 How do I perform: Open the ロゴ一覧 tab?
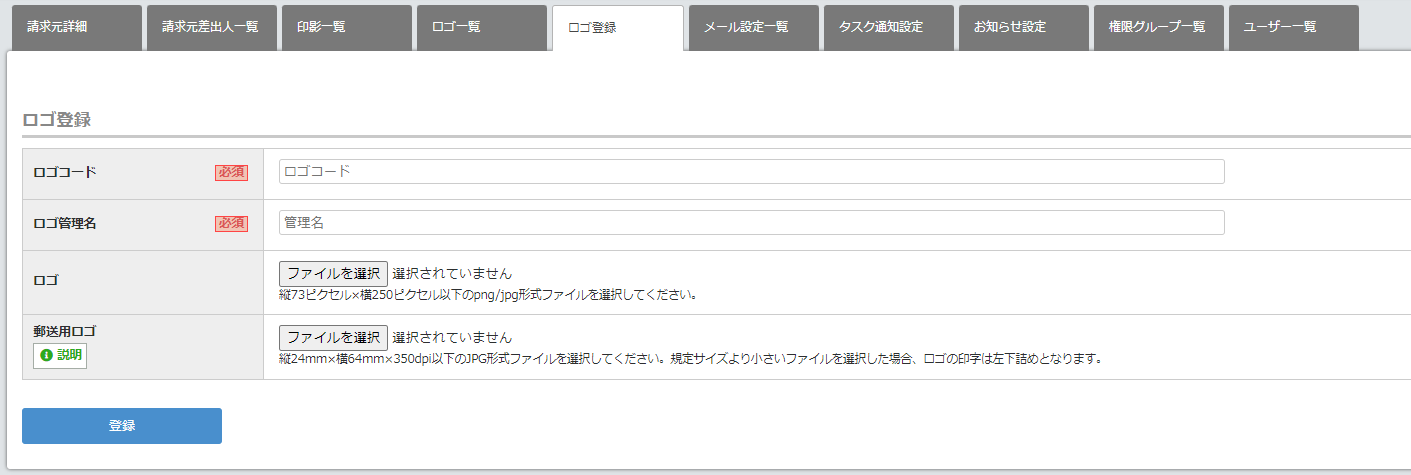(x=482, y=27)
